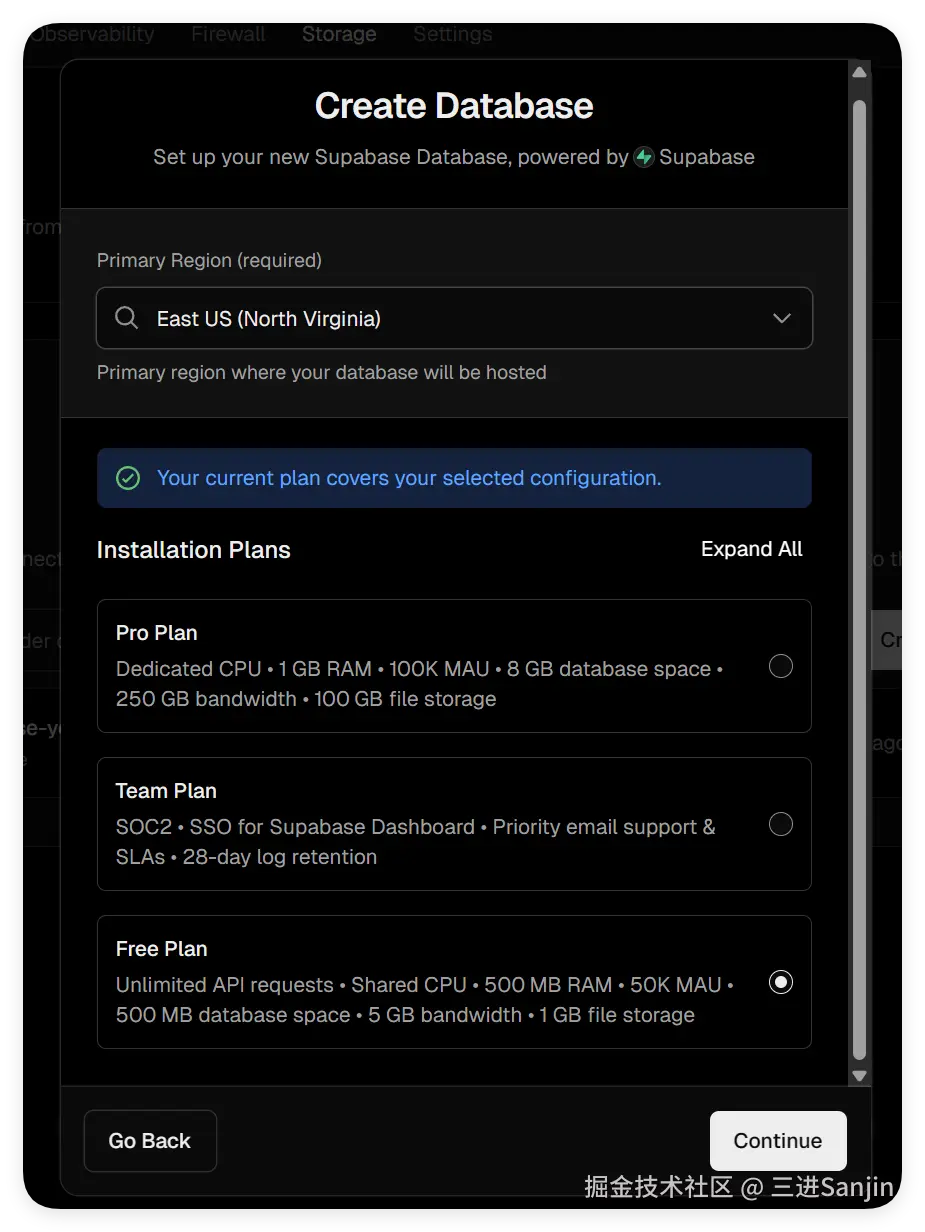Open the Settings tab behind the dialog
Image resolution: width=925 pixels, height=1232 pixels.
point(452,34)
